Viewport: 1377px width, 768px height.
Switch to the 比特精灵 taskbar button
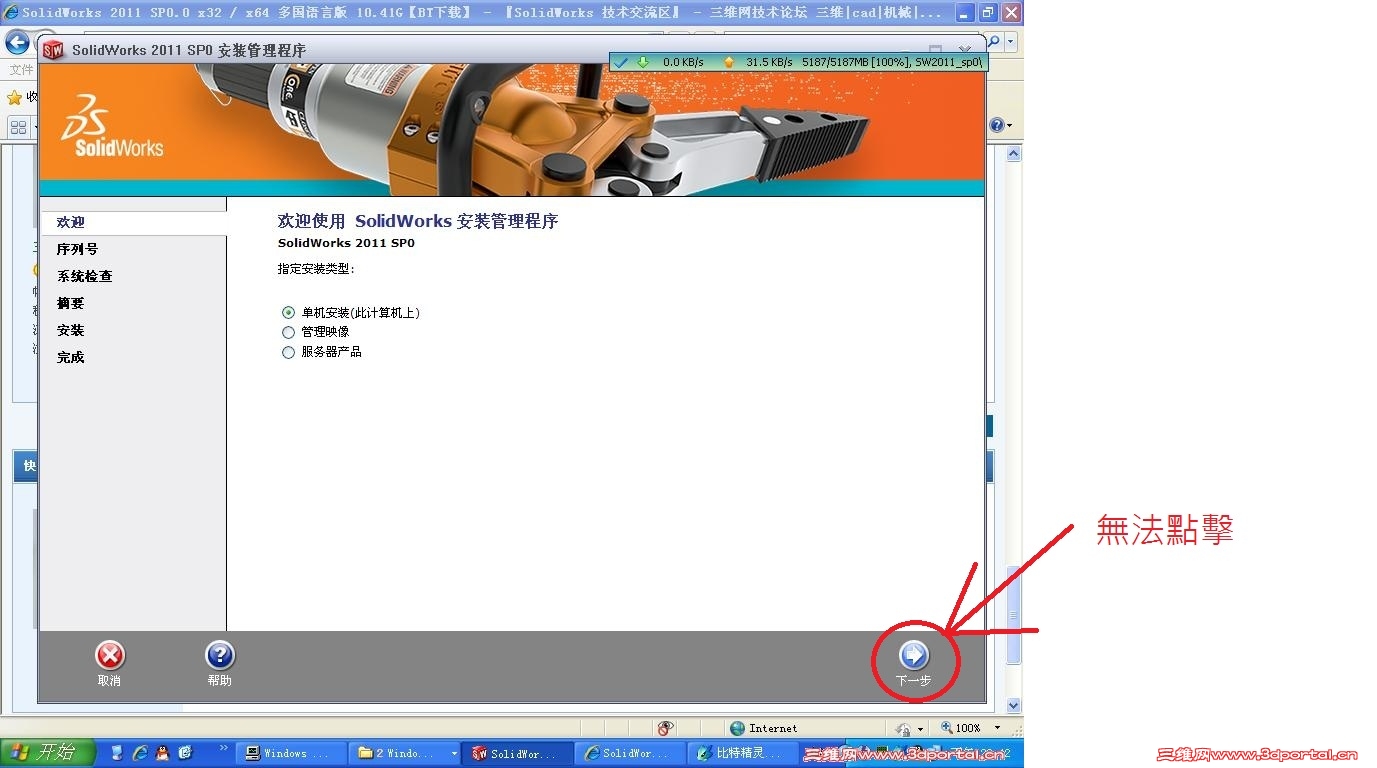[742, 753]
